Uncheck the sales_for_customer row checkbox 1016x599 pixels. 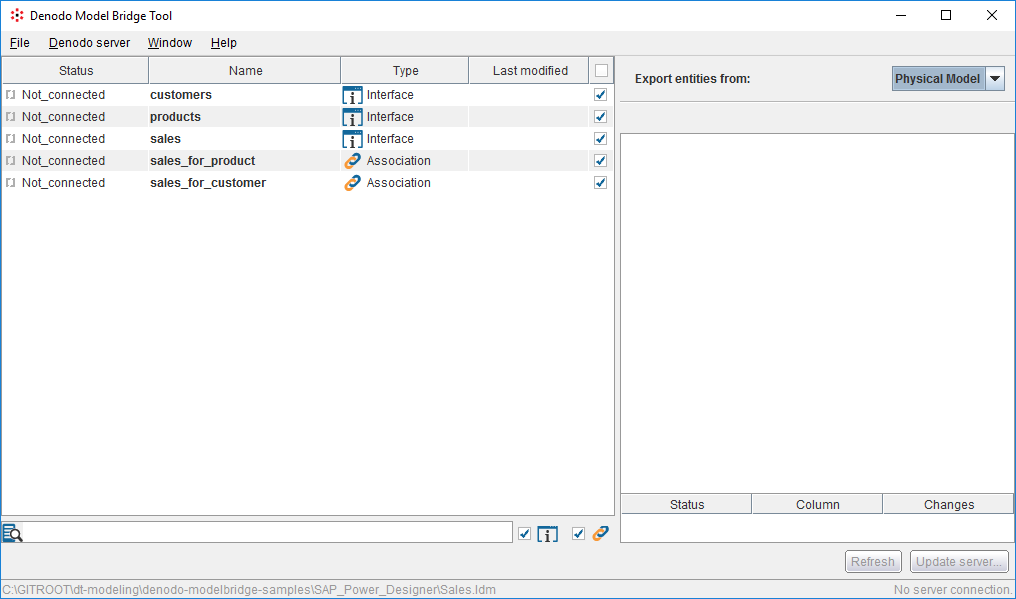pos(601,183)
